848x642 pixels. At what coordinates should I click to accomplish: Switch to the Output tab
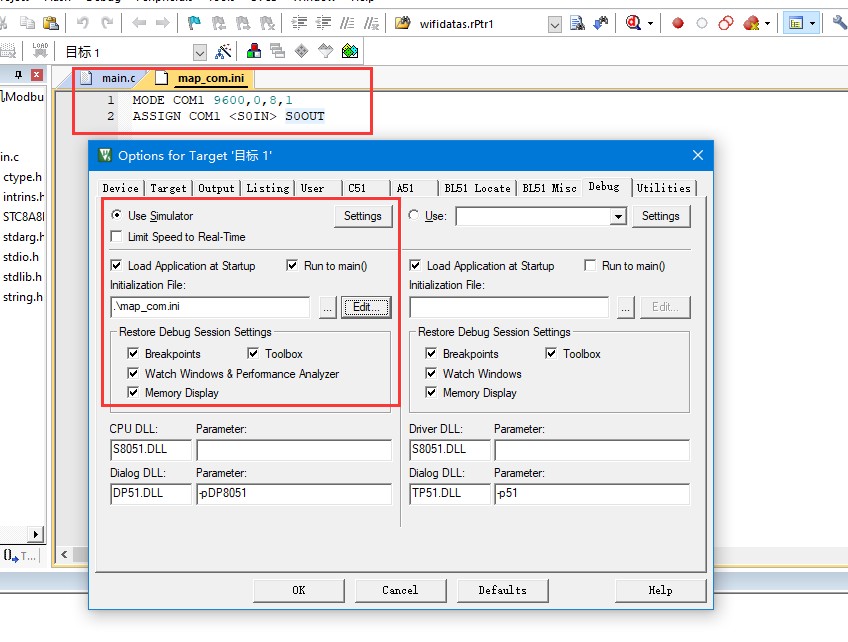216,188
